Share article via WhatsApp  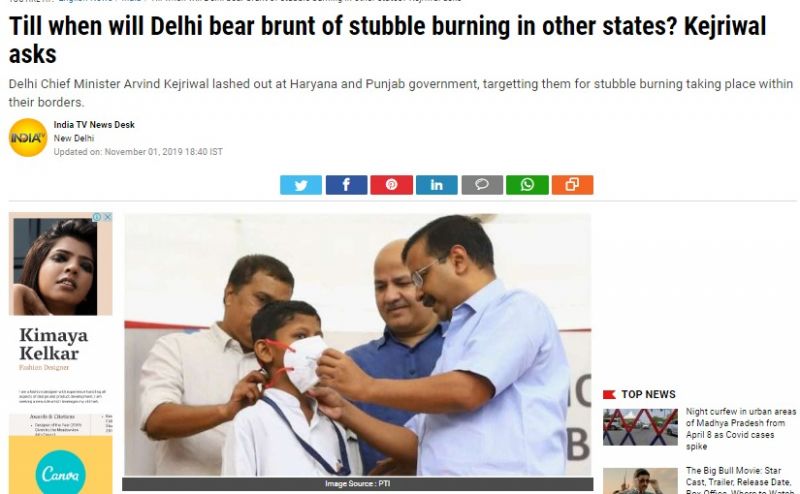527,185
